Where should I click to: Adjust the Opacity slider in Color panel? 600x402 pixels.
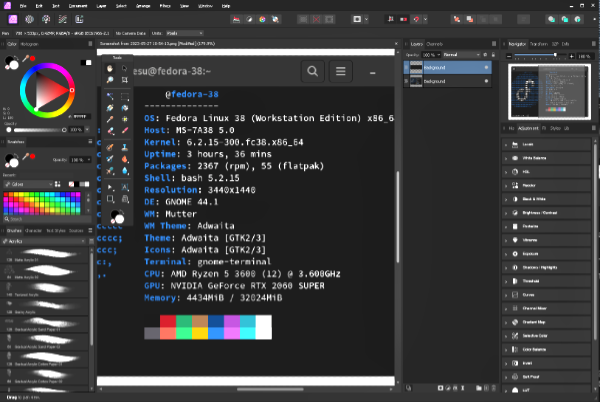(x=38, y=130)
